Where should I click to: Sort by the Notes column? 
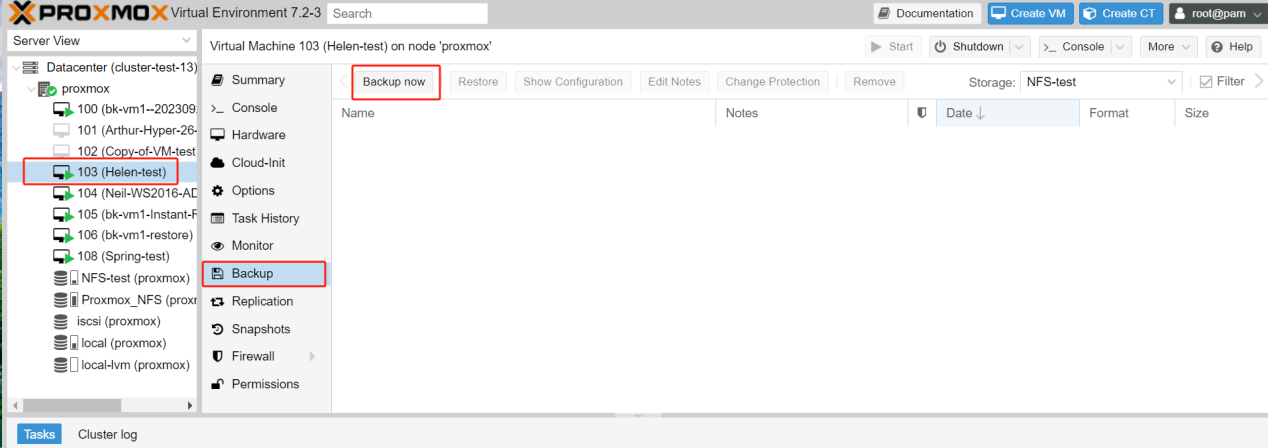click(x=813, y=113)
